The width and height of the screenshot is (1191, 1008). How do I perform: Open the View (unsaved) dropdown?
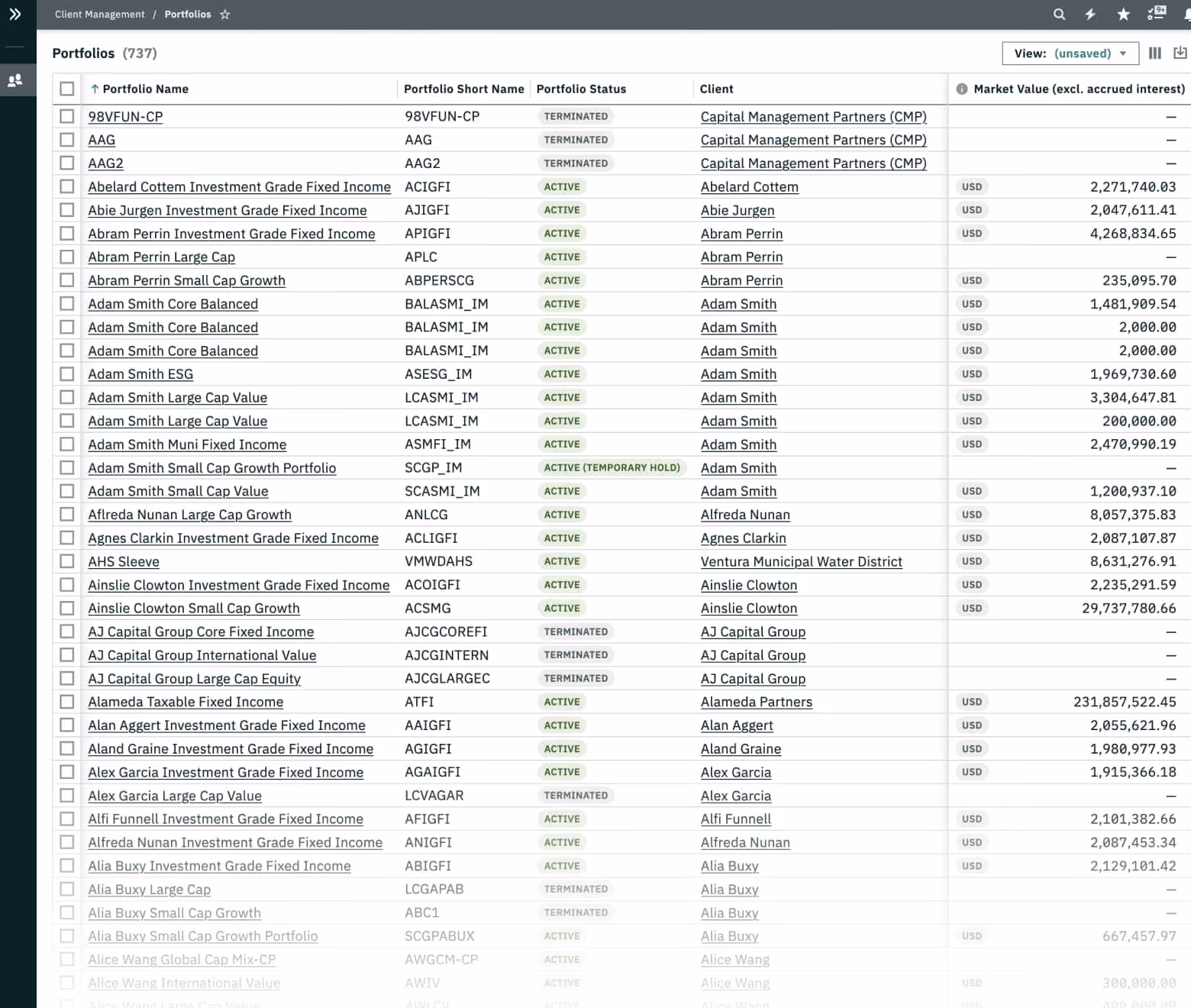point(1070,53)
